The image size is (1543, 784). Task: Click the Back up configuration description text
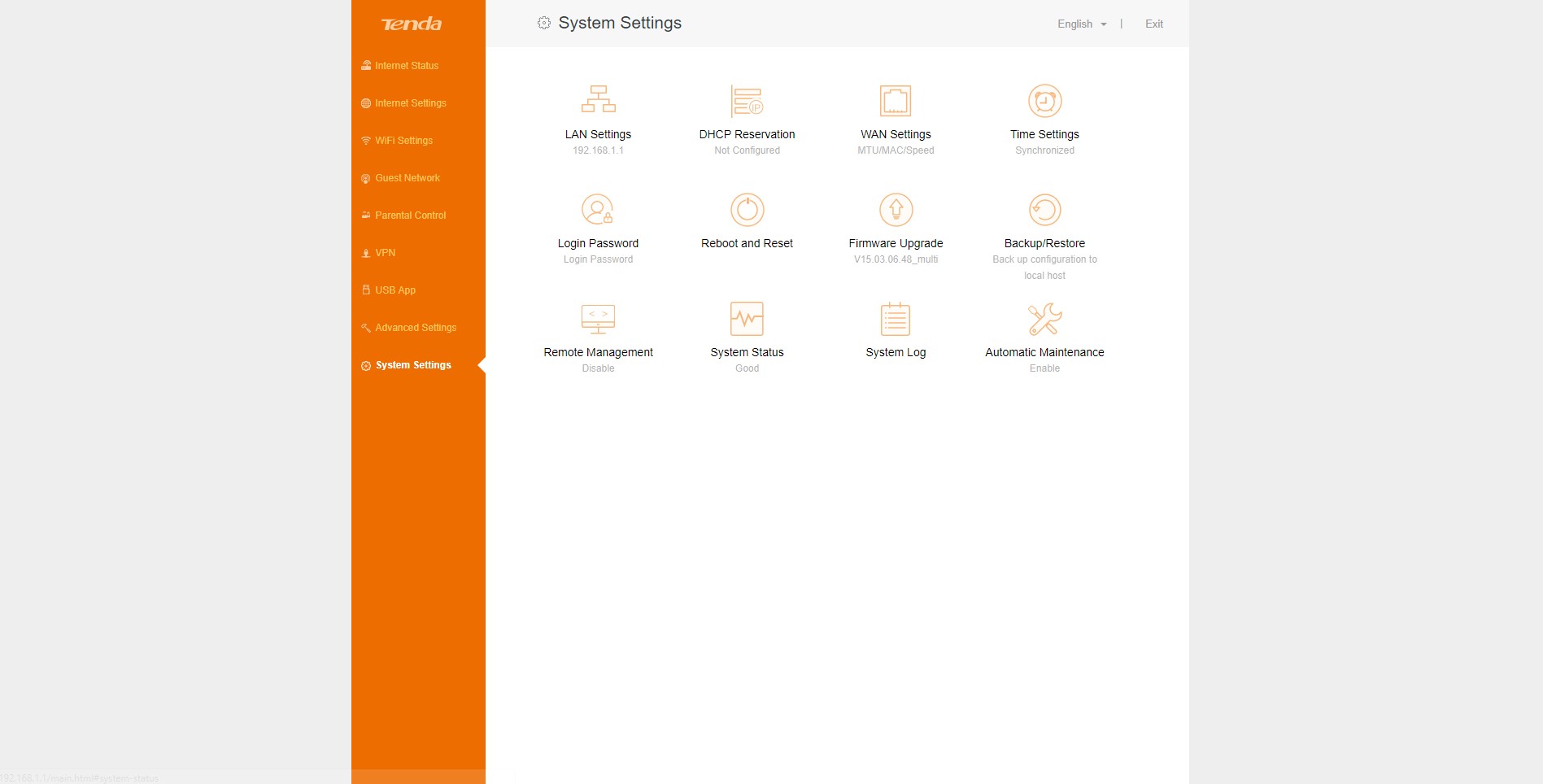pos(1044,268)
